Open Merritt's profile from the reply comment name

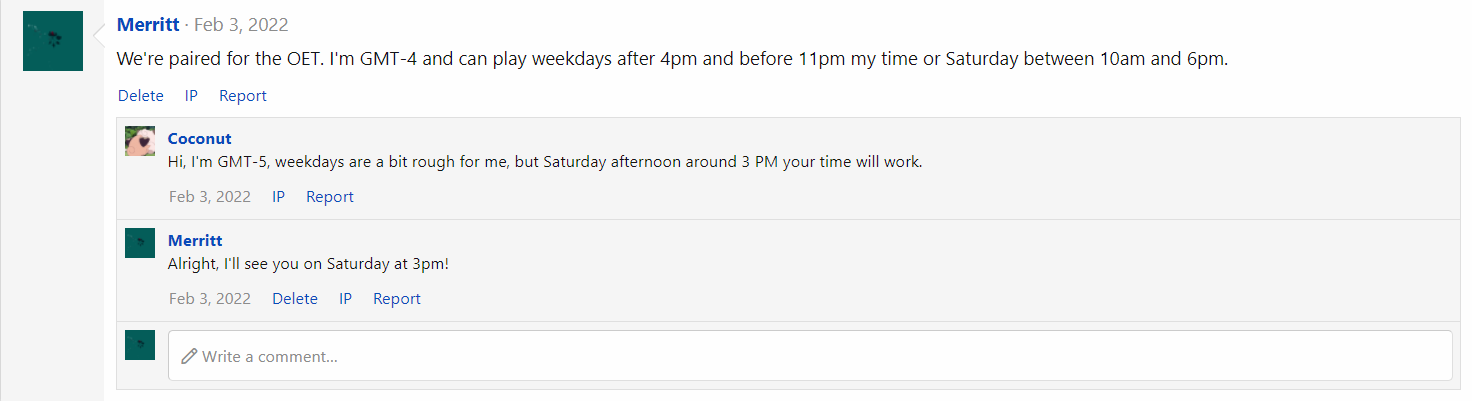[195, 241]
